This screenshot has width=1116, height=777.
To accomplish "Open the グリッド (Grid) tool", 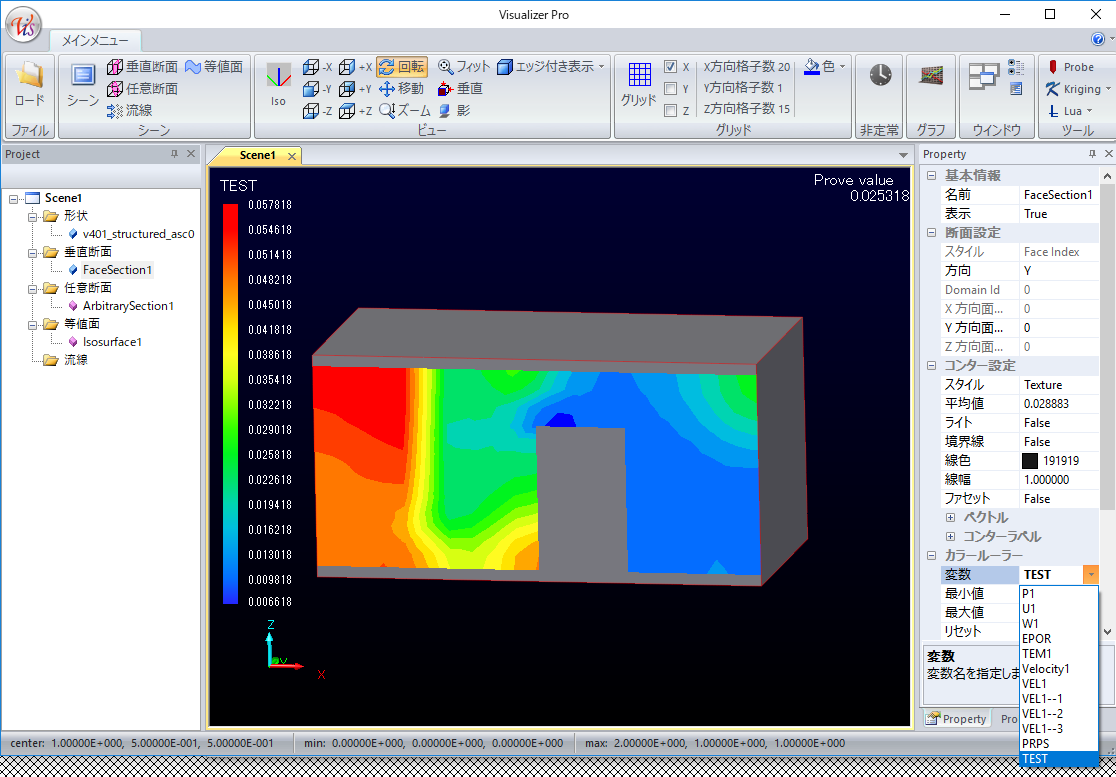I will (639, 82).
